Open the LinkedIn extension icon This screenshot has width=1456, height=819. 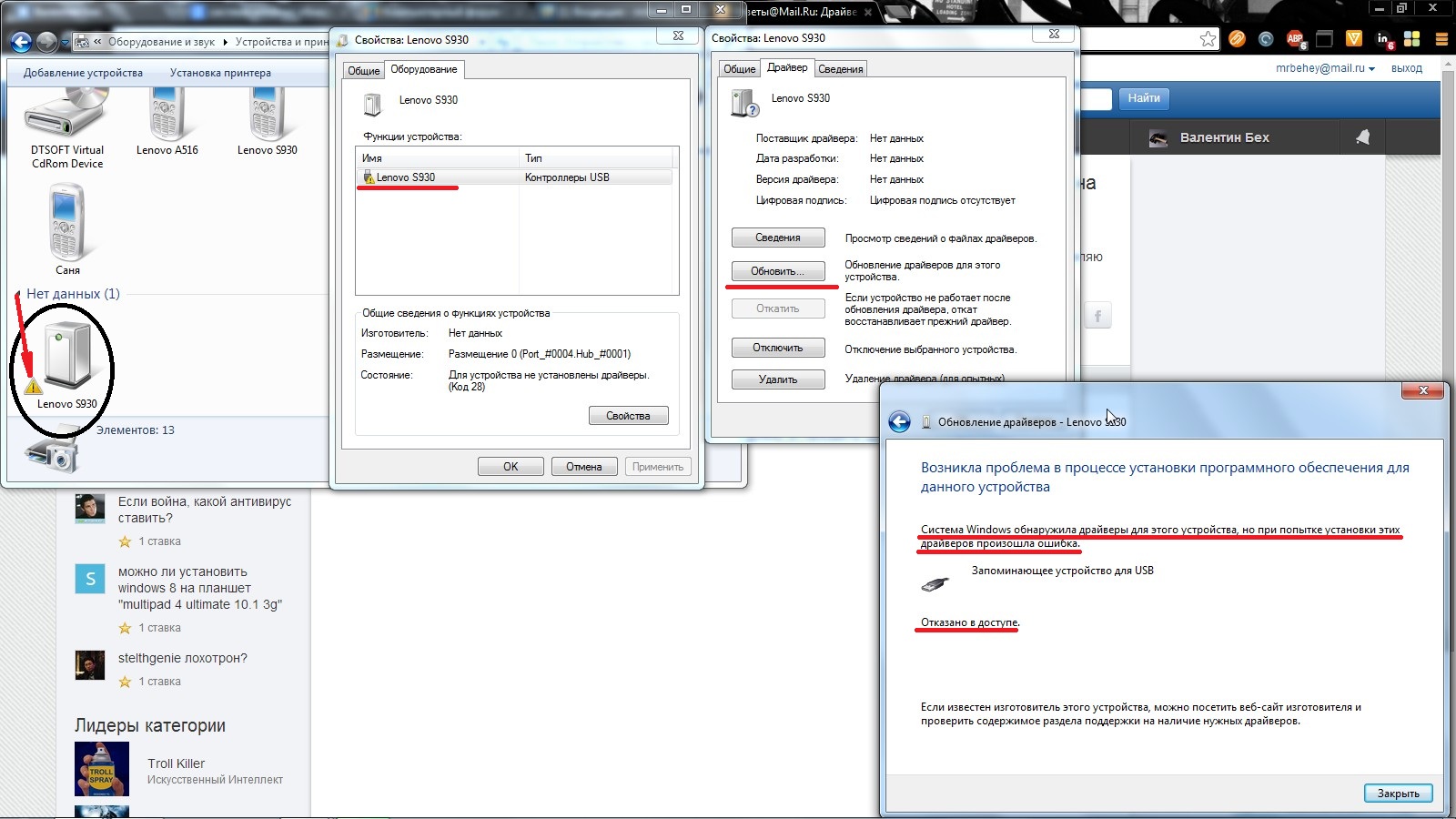(x=1384, y=38)
